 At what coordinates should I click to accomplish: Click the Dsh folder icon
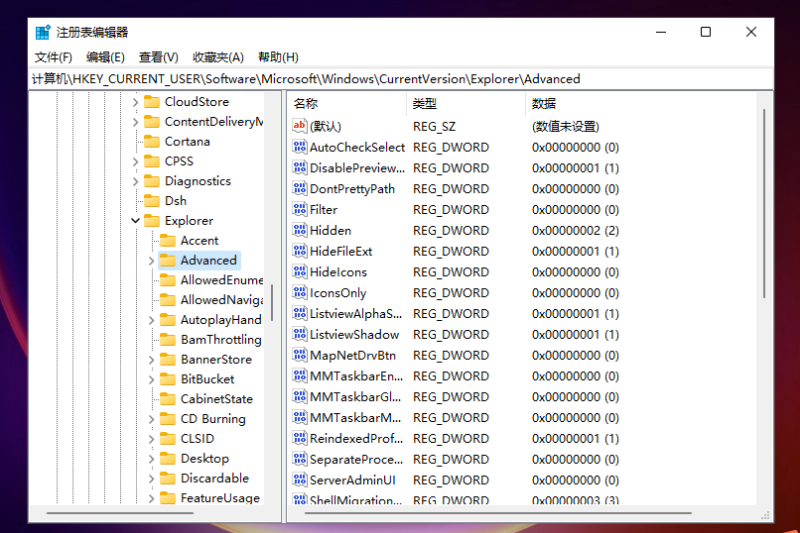152,200
